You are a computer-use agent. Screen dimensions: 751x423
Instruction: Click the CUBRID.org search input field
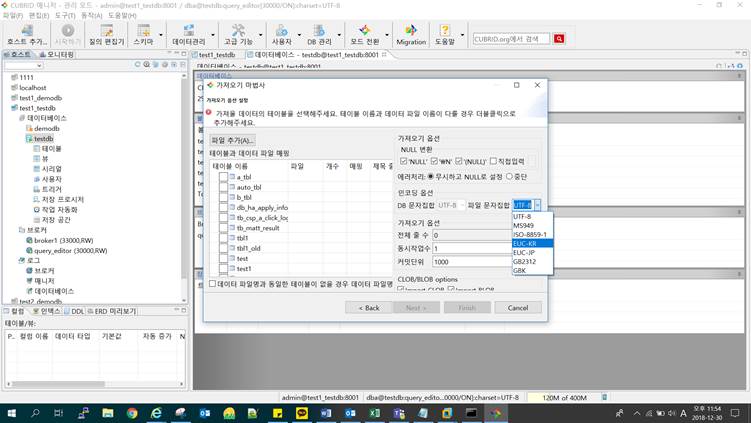point(511,39)
